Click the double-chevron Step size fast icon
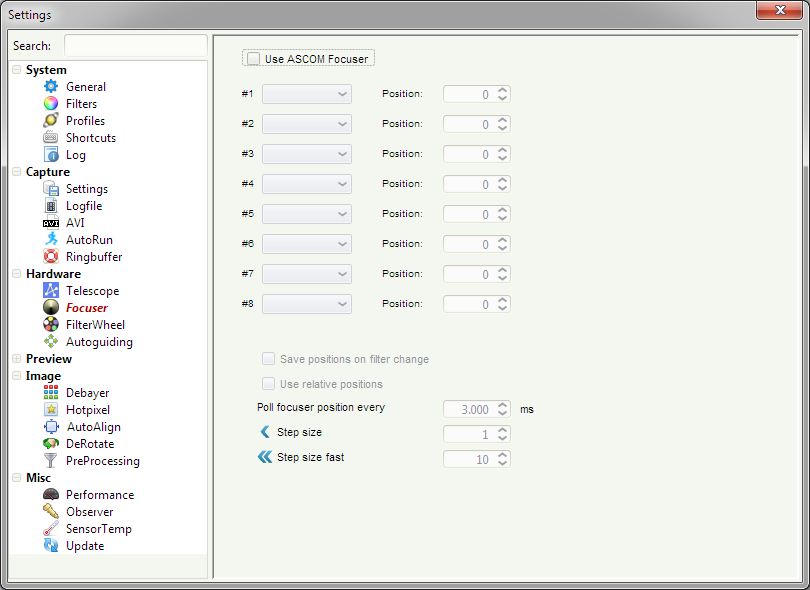 [x=264, y=457]
